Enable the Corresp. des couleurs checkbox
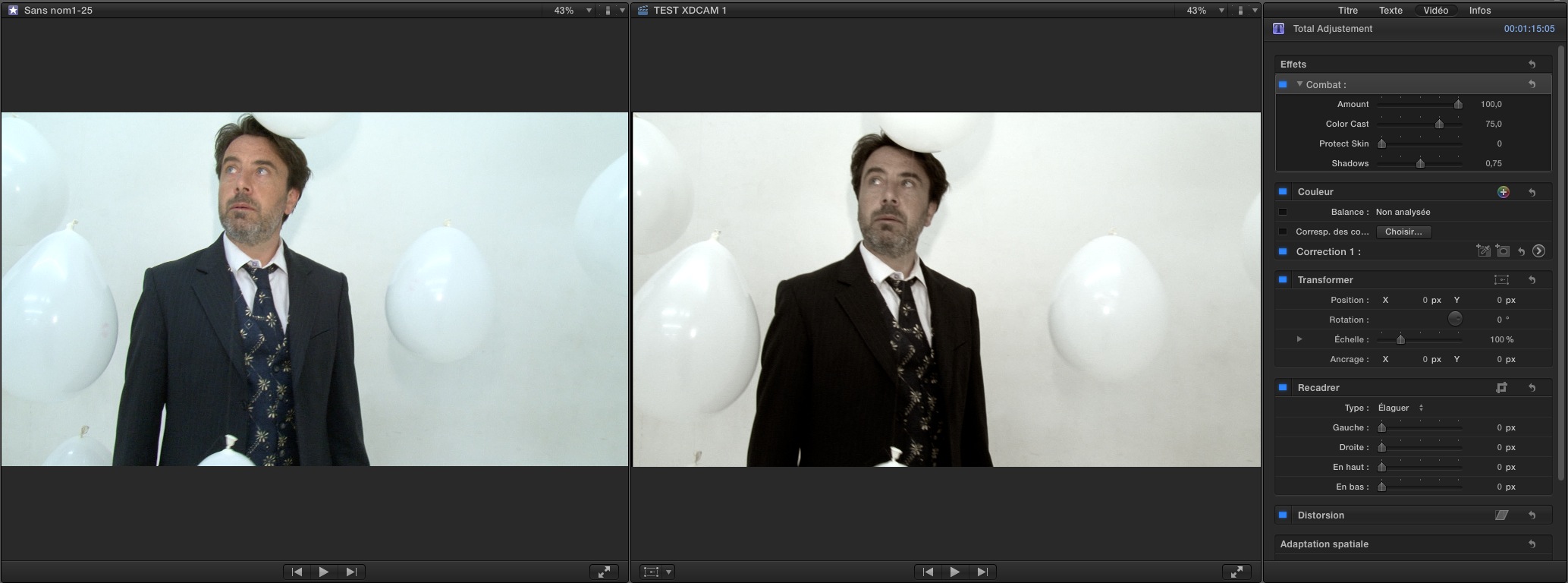Screen dimensions: 1568x583 (x=1283, y=232)
